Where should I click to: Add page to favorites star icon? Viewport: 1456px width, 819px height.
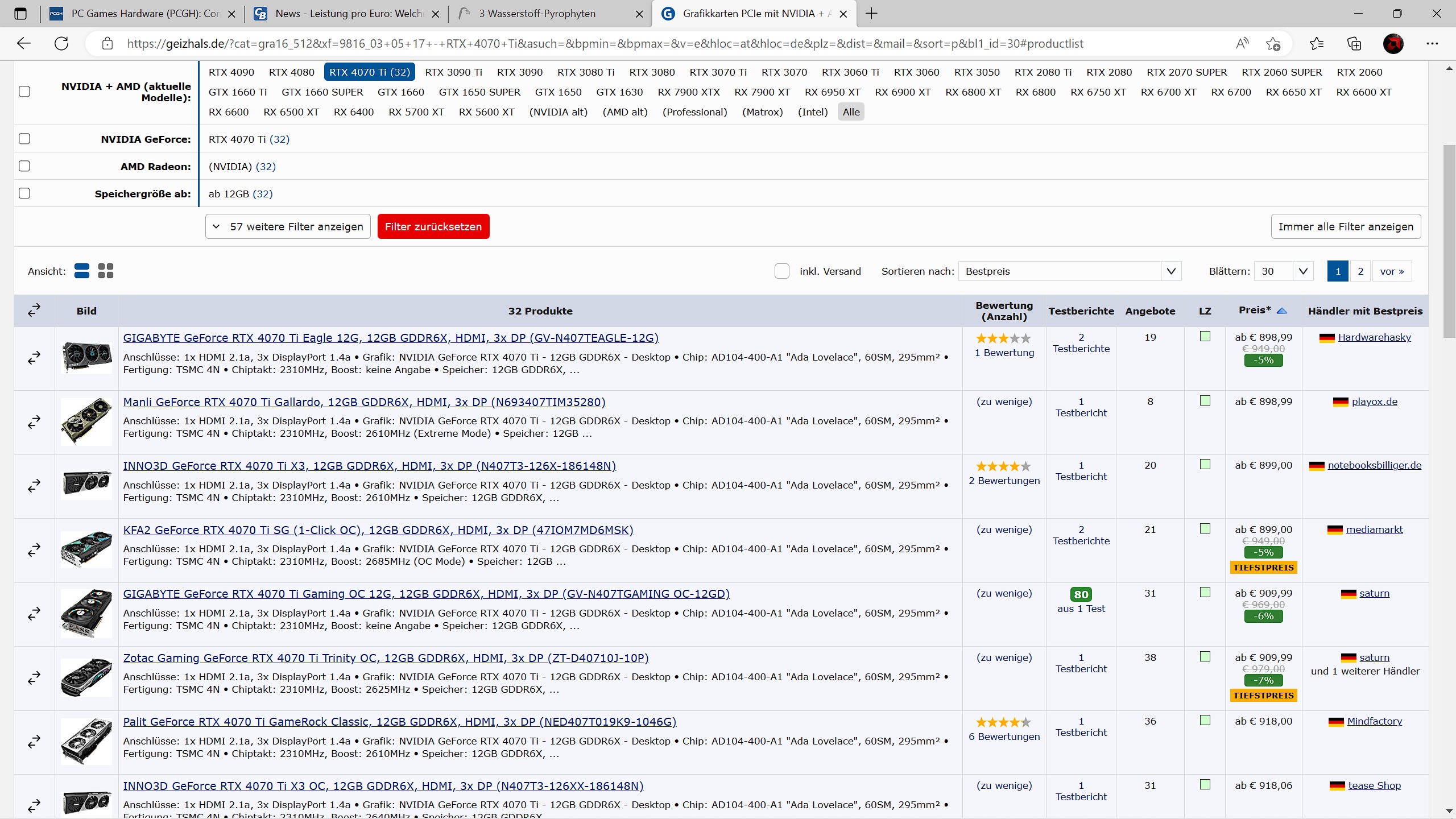tap(1273, 43)
